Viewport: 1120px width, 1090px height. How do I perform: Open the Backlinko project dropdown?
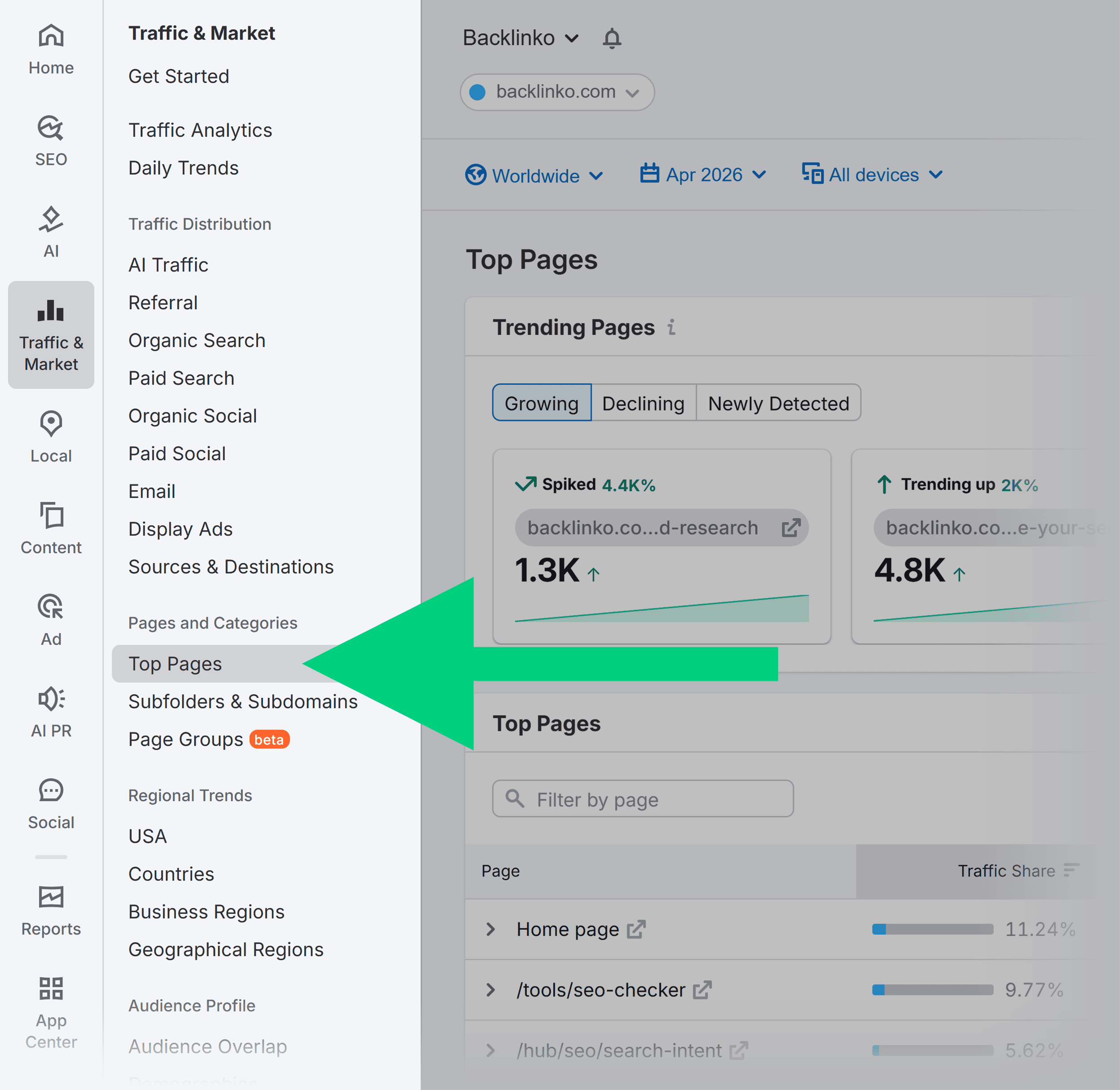tap(521, 38)
